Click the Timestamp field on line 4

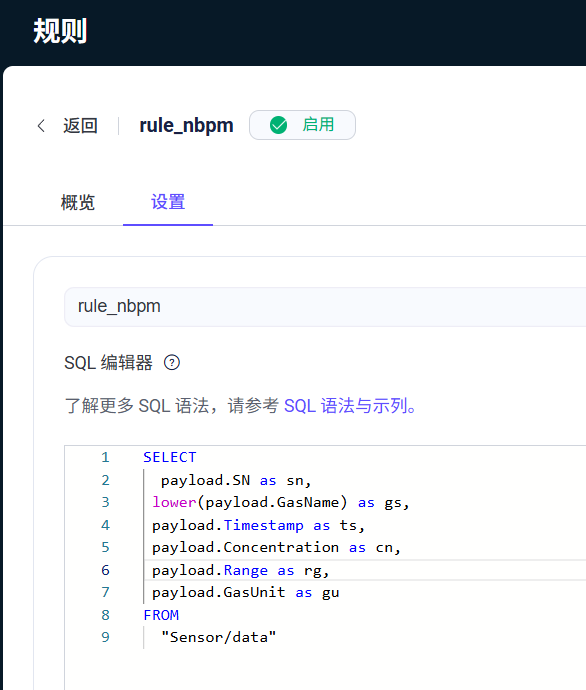pos(263,525)
